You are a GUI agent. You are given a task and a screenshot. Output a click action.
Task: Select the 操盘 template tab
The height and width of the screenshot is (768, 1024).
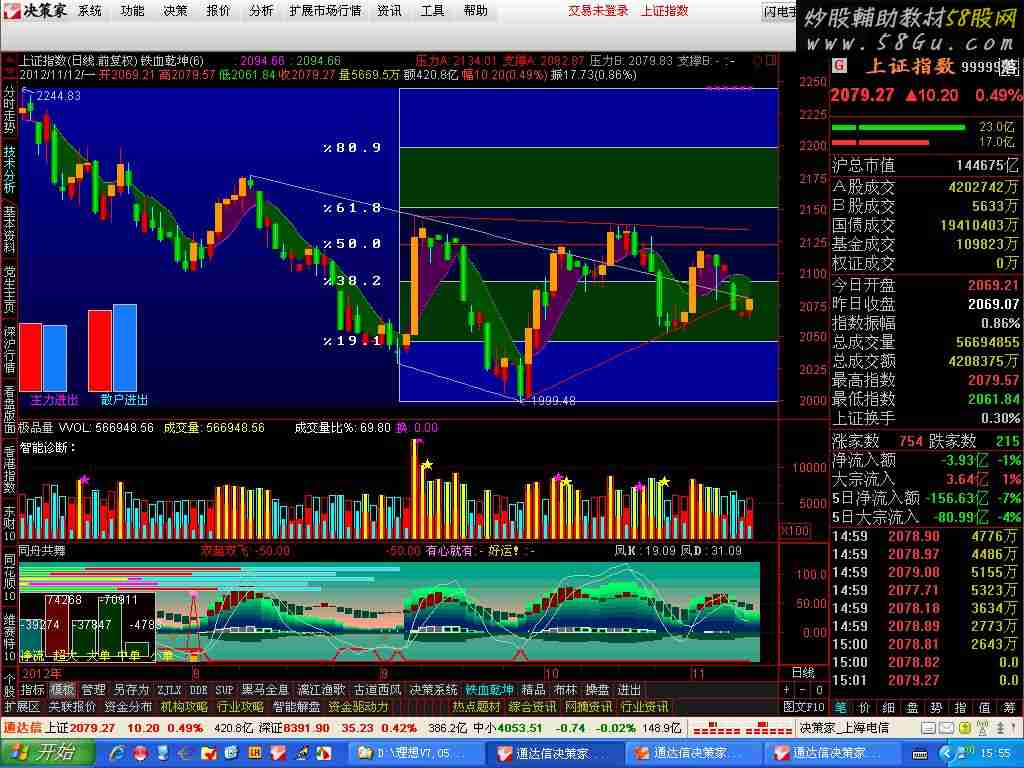click(x=596, y=690)
